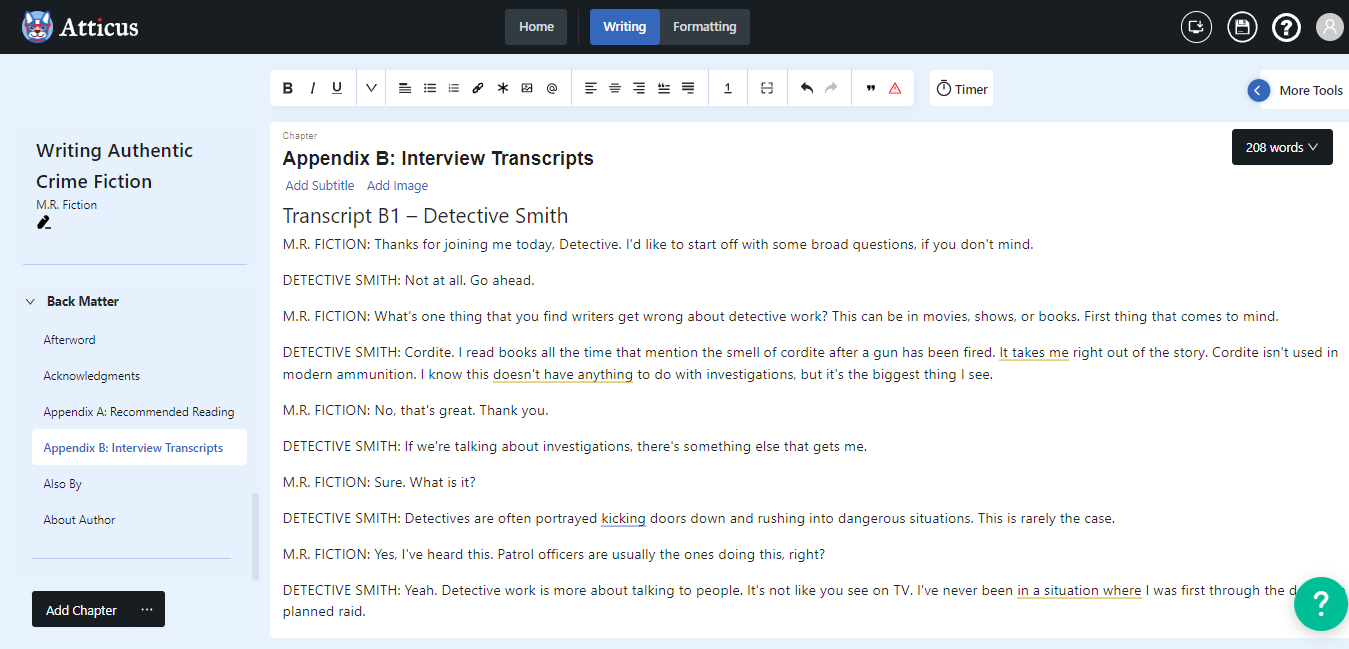Click the undo arrow
The width and height of the screenshot is (1349, 649).
(807, 89)
